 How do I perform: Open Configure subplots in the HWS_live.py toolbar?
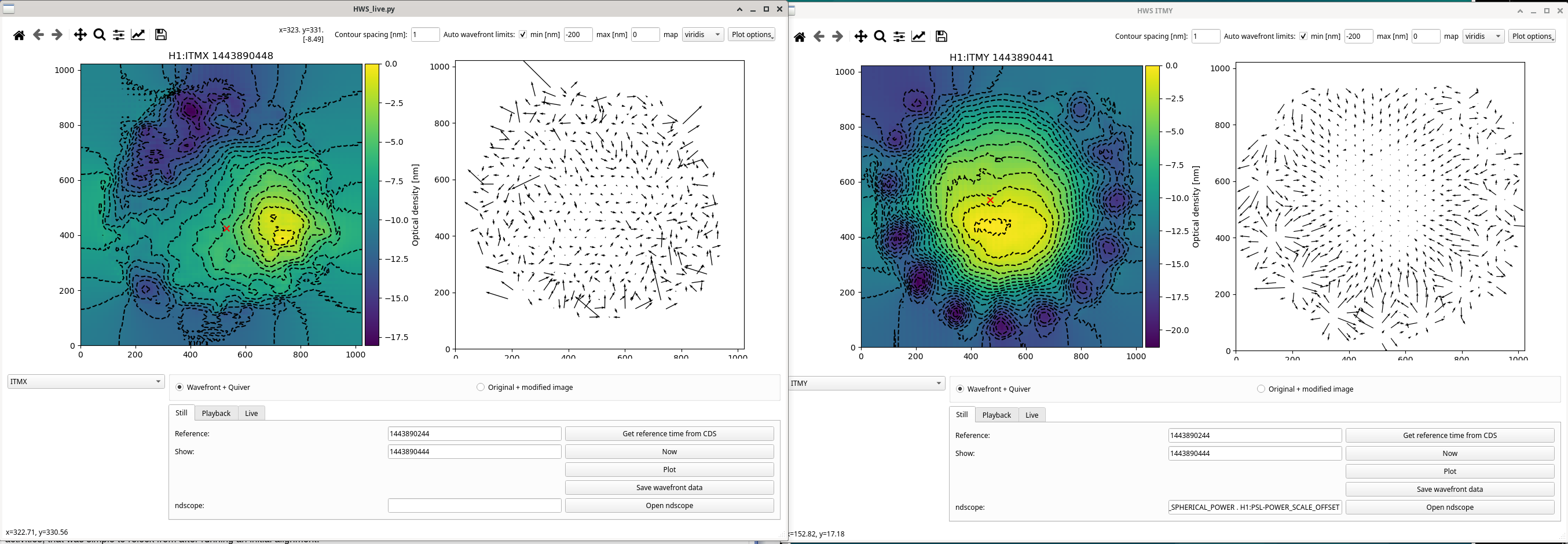119,35
